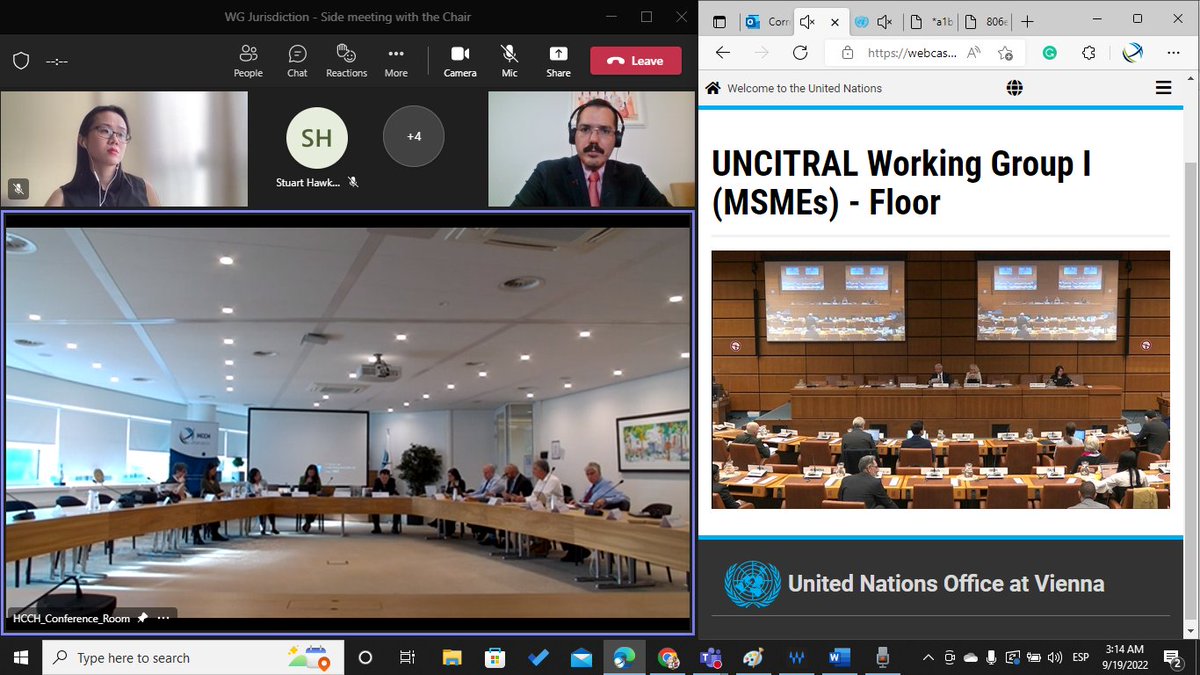Start Read aloud in Edge
Viewport: 1200px width, 675px height.
974,53
